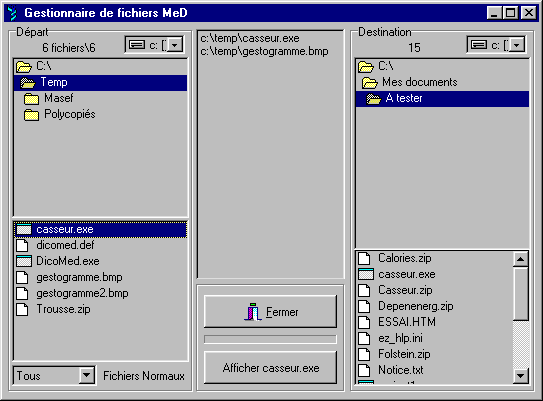The image size is (543, 401).
Task: Click the MeD app icon in title bar
Action: (12, 13)
